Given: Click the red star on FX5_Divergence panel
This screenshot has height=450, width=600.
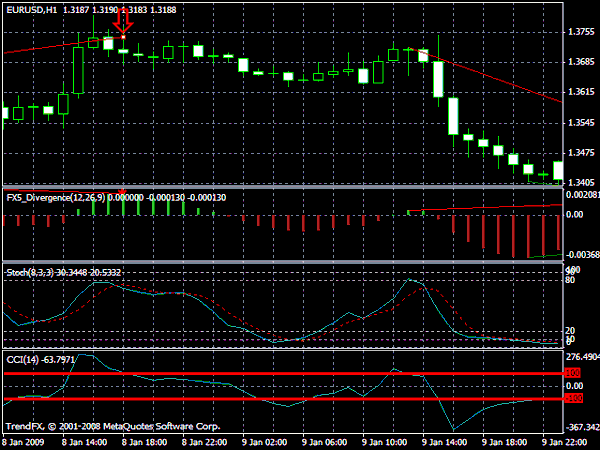Looking at the screenshot, I should (x=122, y=192).
